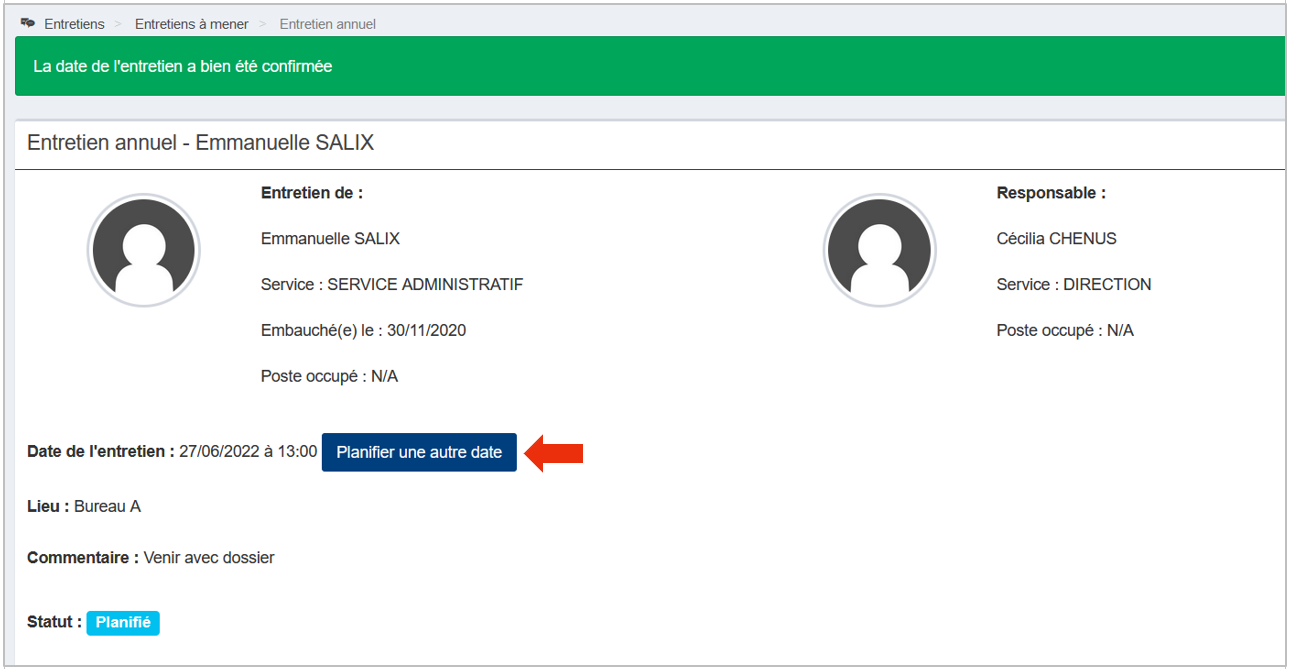Screen dimensions: 1290x669
Task: Click Emmanuelle SALIX profile avatar
Action: [x=144, y=251]
